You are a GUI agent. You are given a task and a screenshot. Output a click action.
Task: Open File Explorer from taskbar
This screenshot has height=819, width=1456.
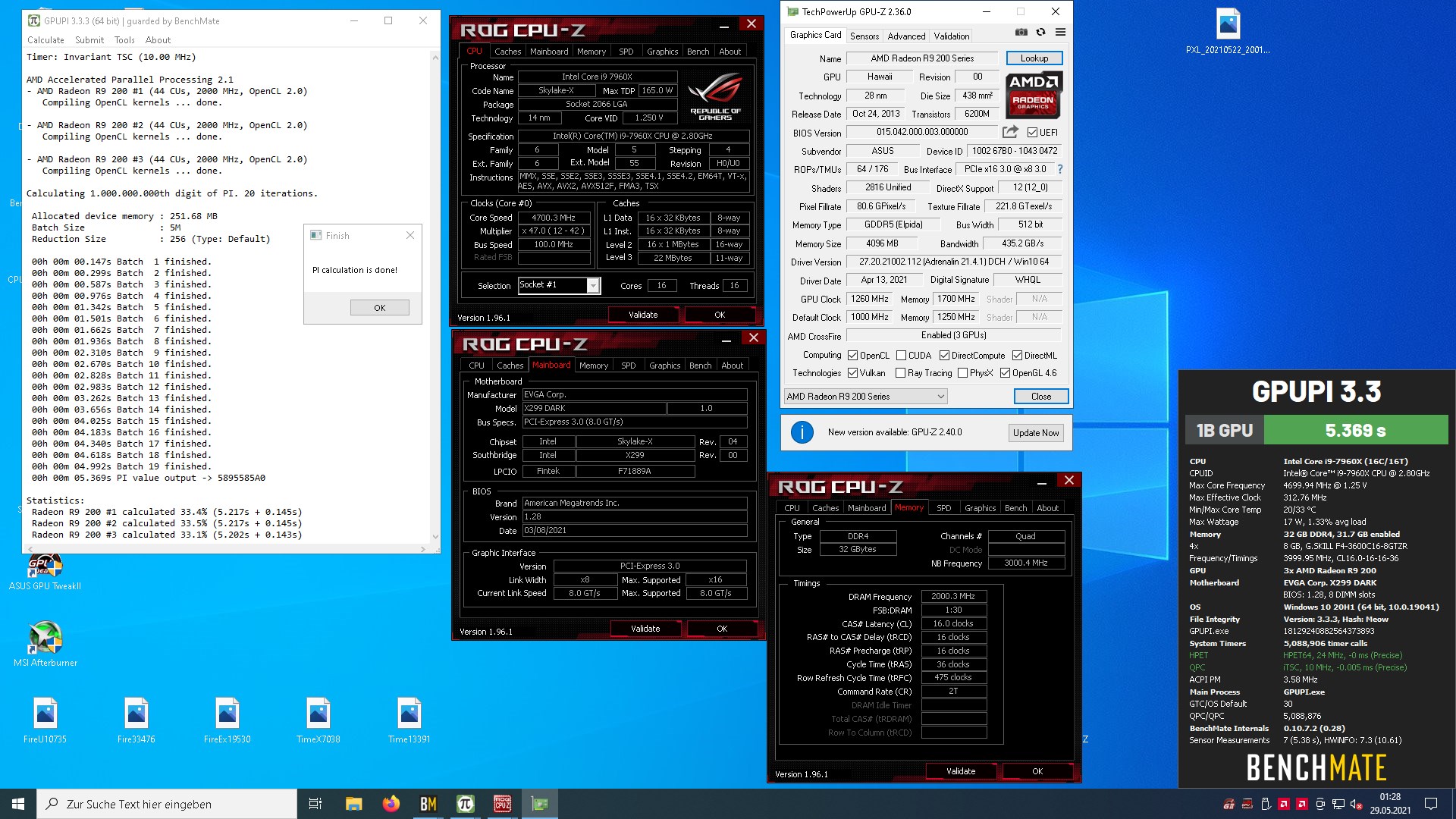coord(353,804)
